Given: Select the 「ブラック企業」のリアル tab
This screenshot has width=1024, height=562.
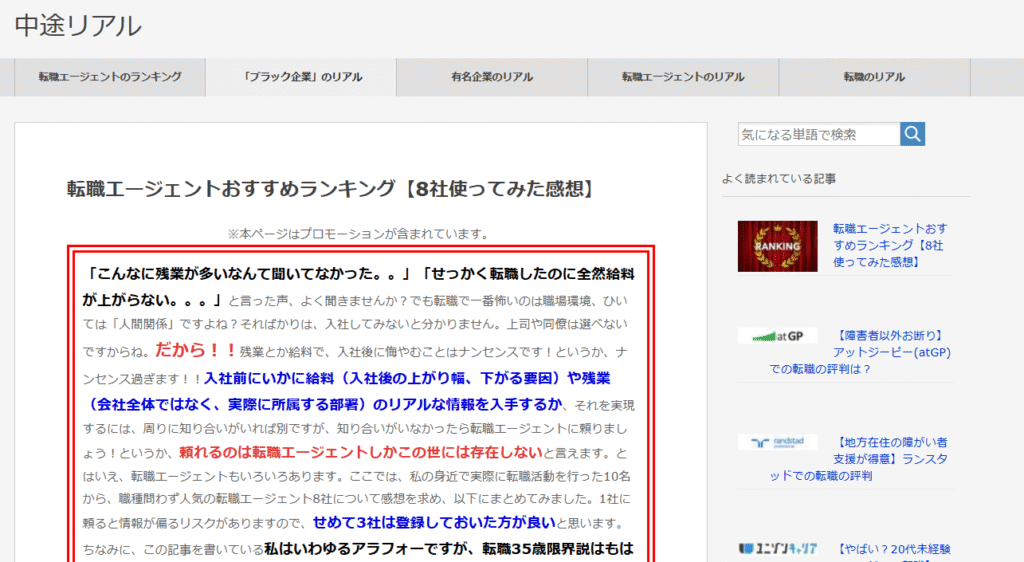Looking at the screenshot, I should pos(301,77).
